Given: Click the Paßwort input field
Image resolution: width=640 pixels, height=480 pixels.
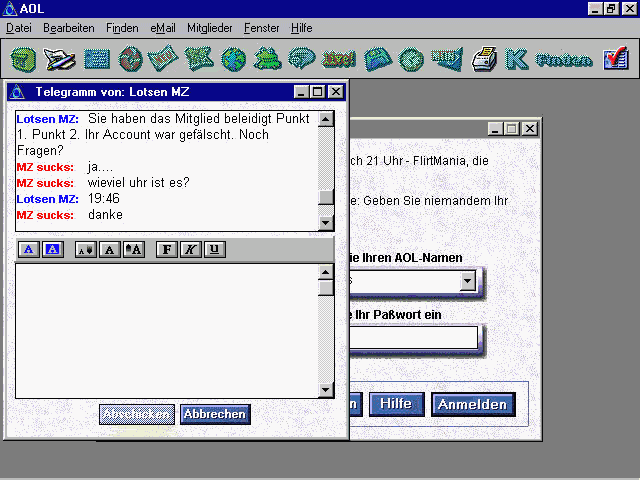Looking at the screenshot, I should pos(413,337).
